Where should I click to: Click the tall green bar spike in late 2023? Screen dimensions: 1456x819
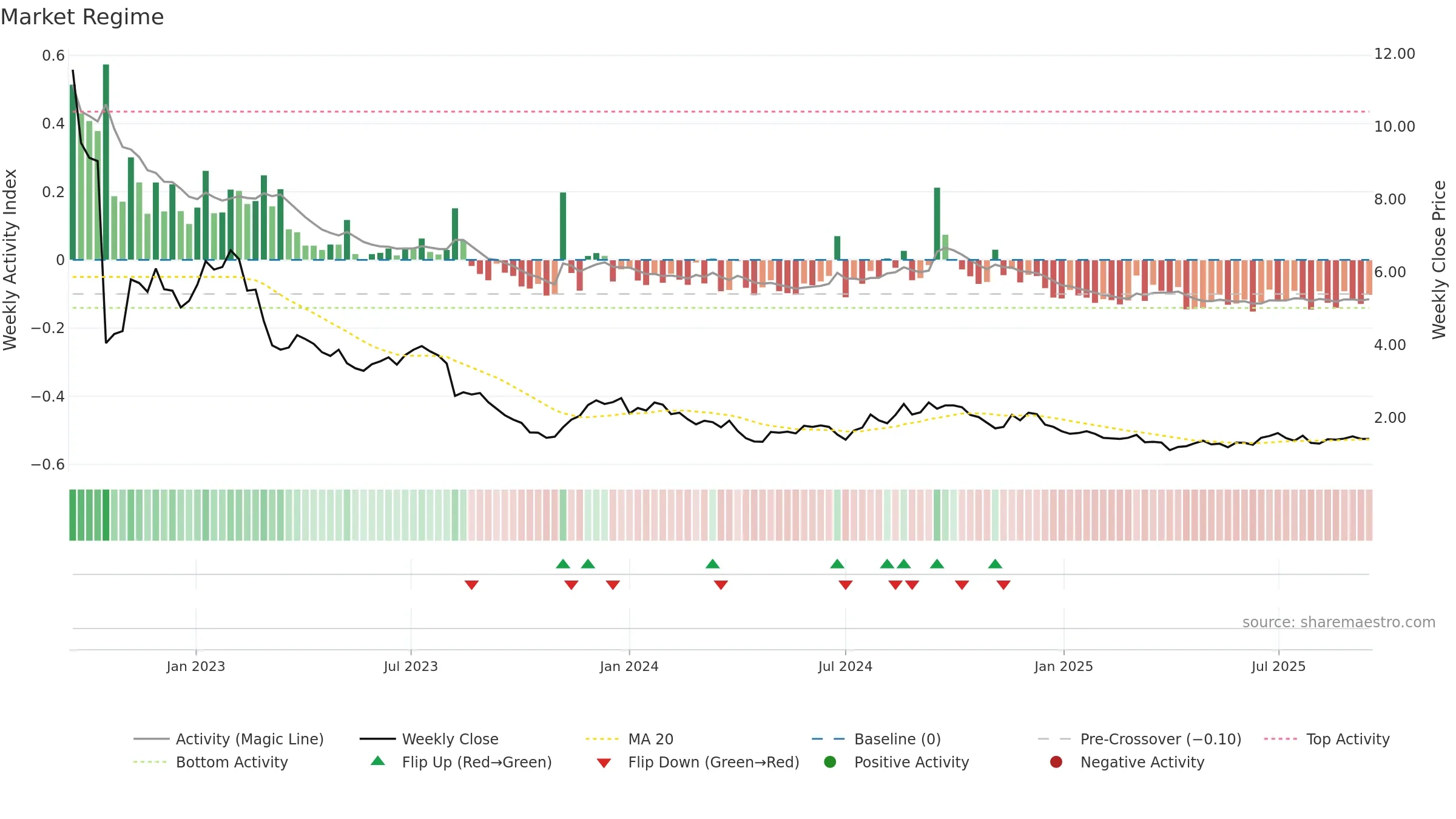pos(563,226)
